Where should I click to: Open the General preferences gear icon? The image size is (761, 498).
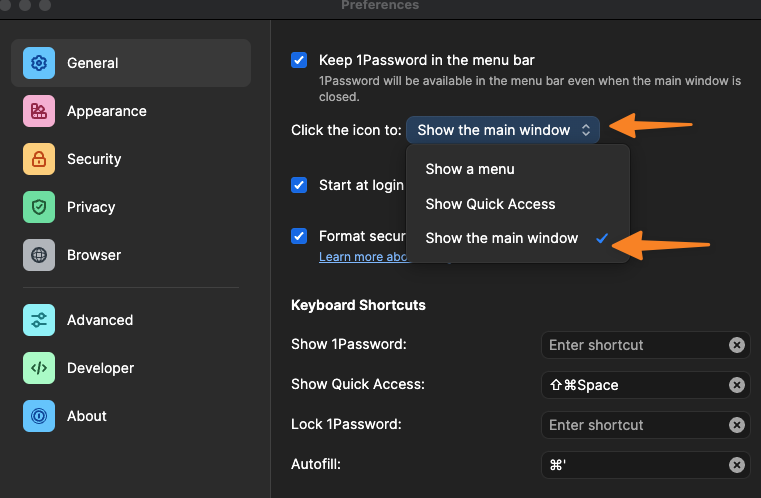[39, 63]
